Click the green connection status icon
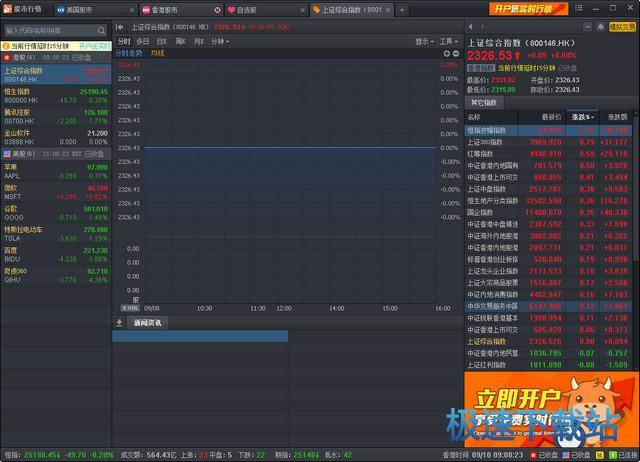640x462 pixels. tap(613, 455)
